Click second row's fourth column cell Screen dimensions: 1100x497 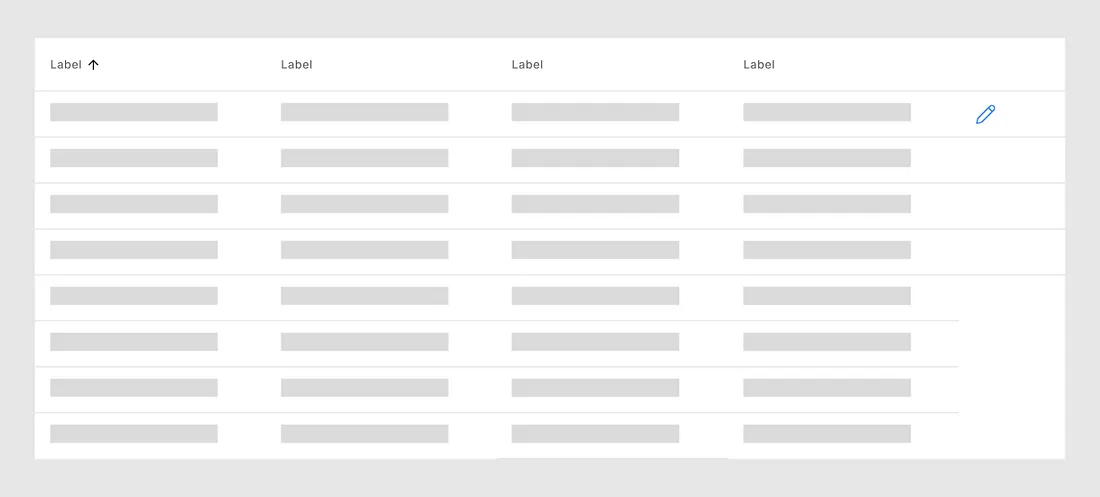point(827,158)
